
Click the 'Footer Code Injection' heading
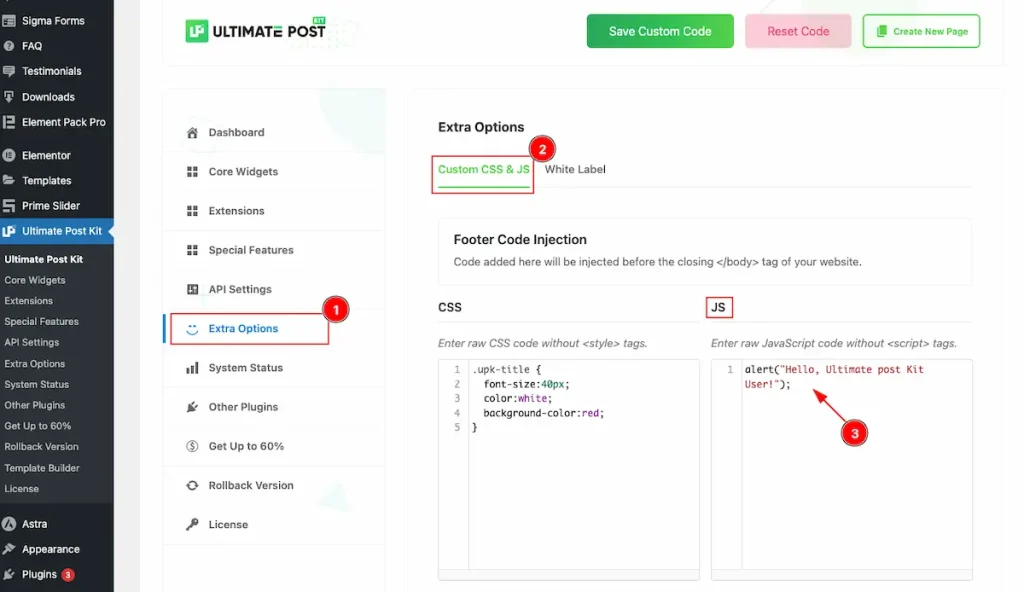(520, 240)
